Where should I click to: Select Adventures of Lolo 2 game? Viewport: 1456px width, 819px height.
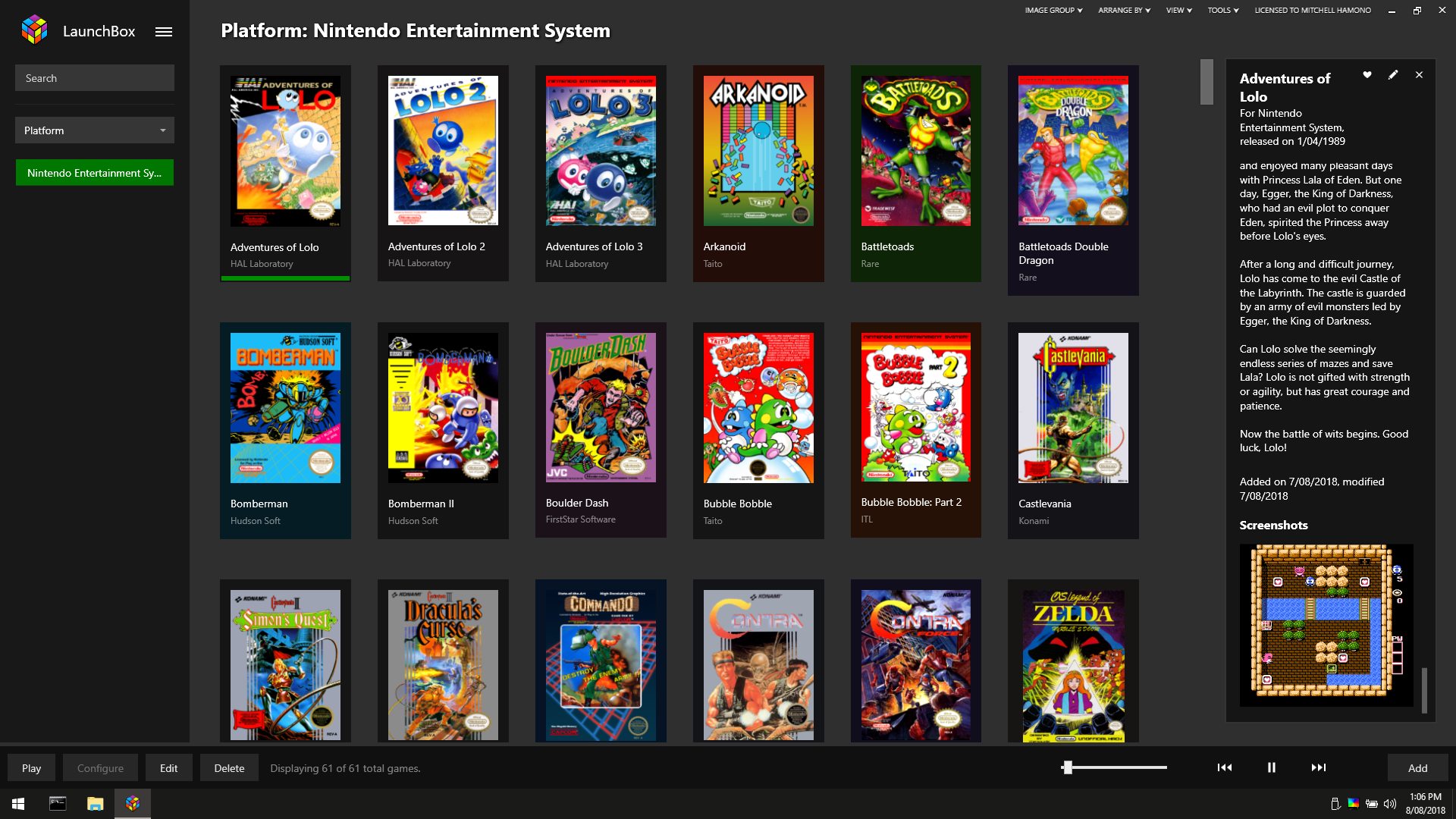[443, 150]
